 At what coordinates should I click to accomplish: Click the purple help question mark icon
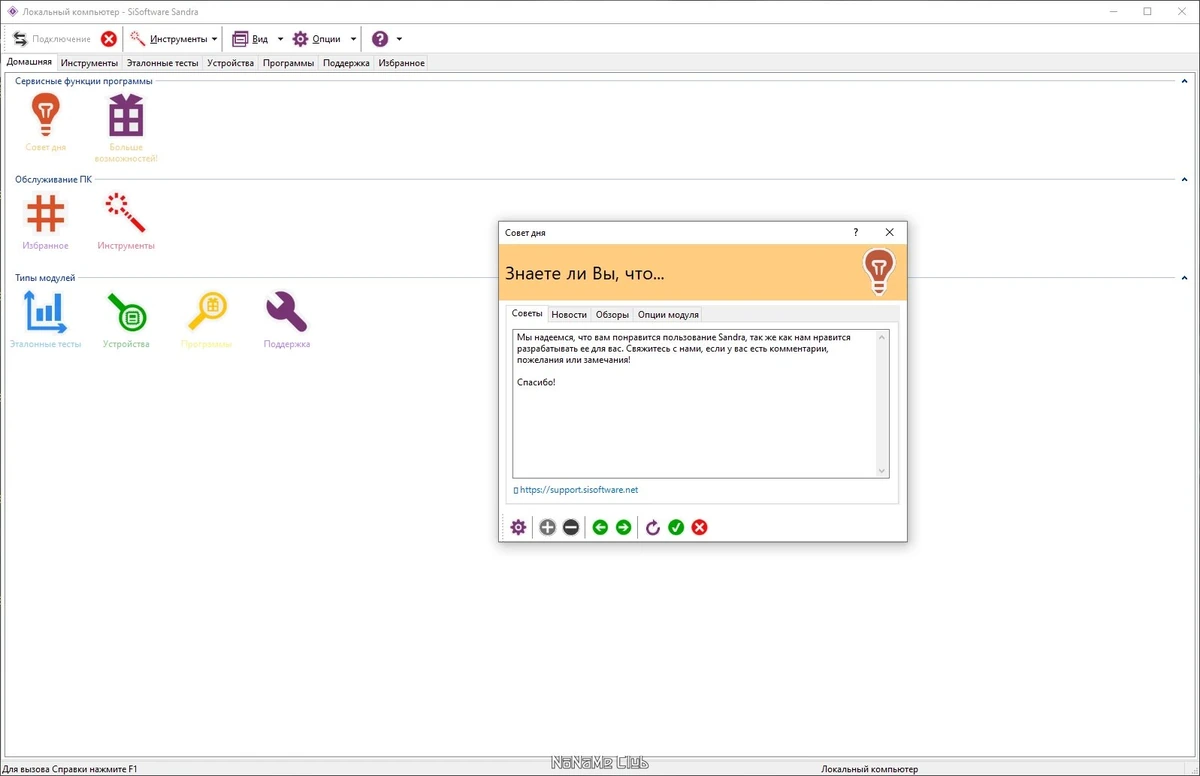pyautogui.click(x=380, y=39)
